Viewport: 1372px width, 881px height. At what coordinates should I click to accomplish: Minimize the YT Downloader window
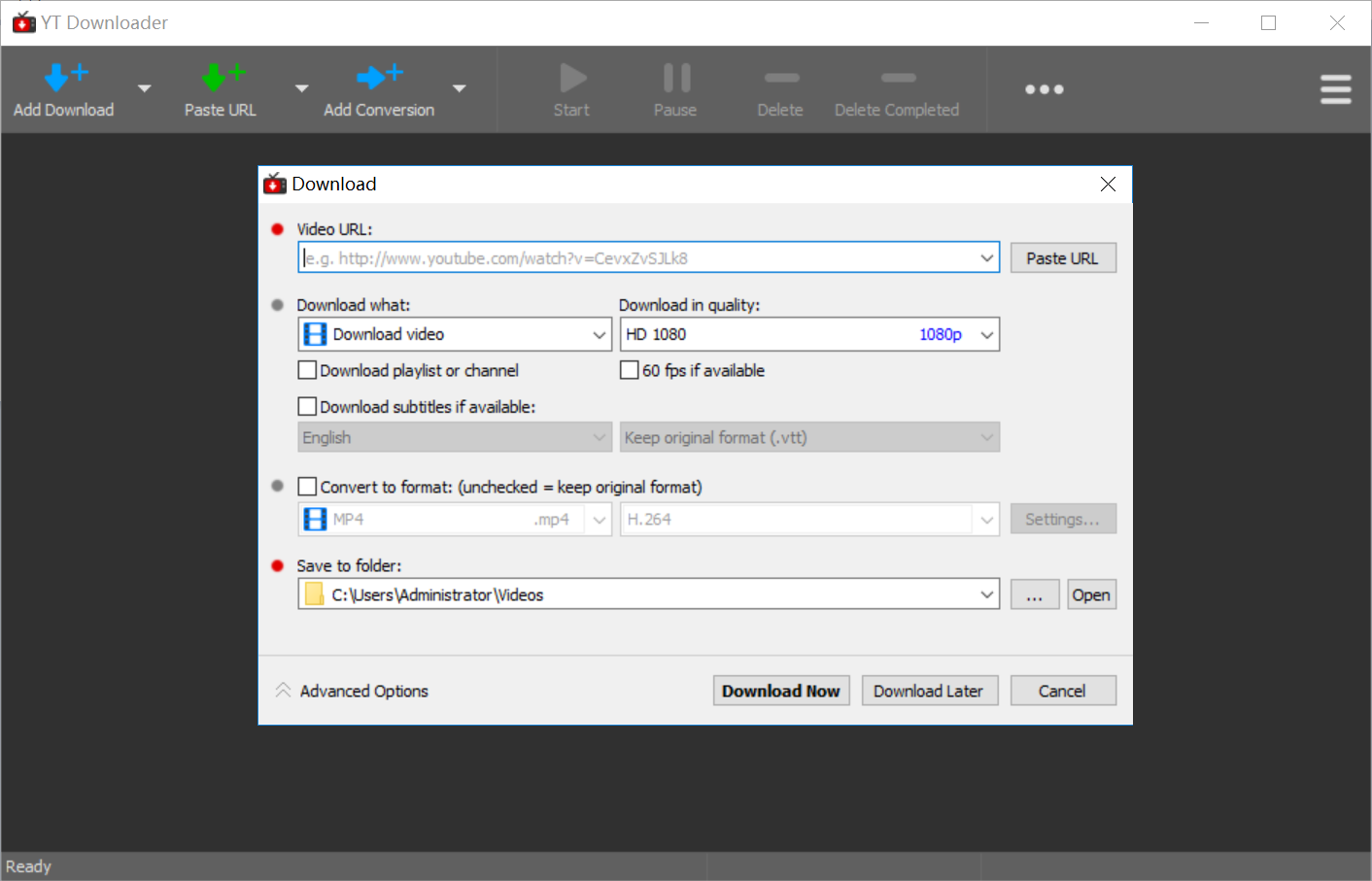(x=1202, y=22)
